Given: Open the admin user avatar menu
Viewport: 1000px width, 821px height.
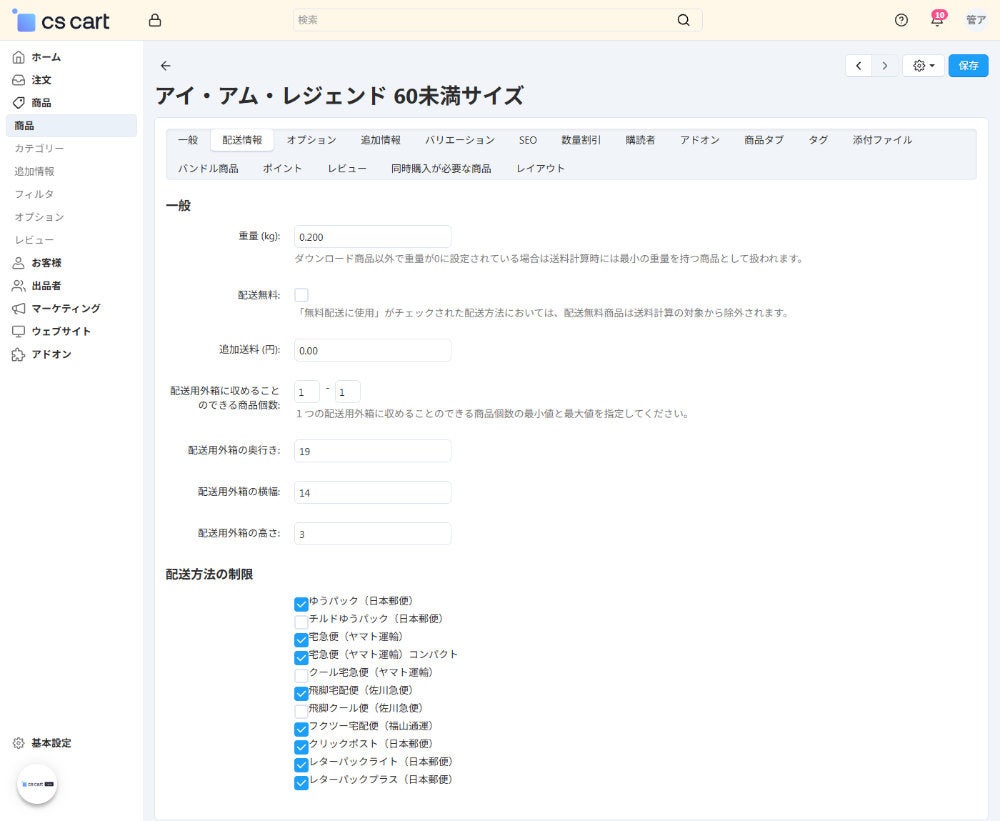Looking at the screenshot, I should click(x=976, y=20).
